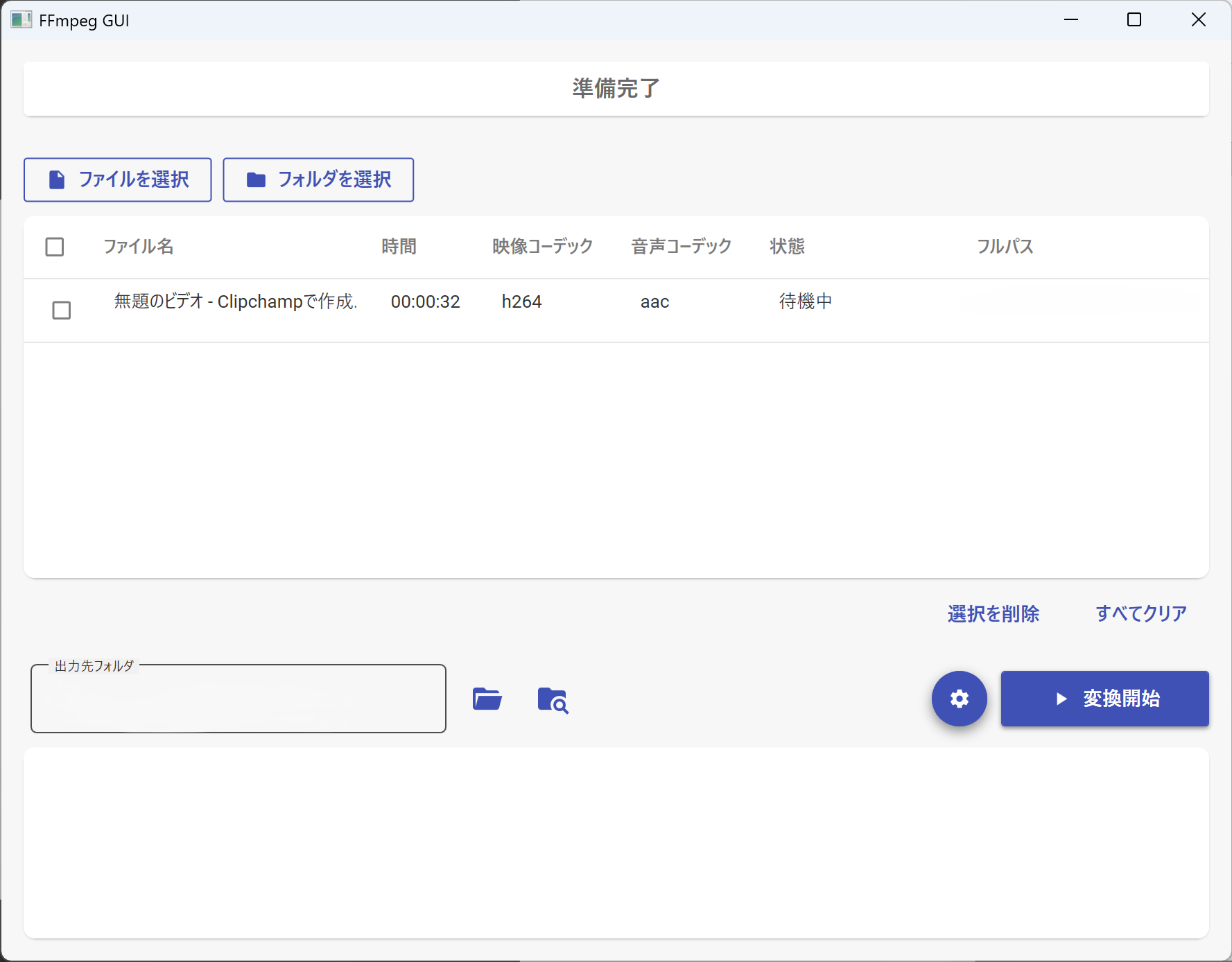Click the FFmpeg GUI icon in title bar
The height and width of the screenshot is (962, 1232).
[x=21, y=19]
